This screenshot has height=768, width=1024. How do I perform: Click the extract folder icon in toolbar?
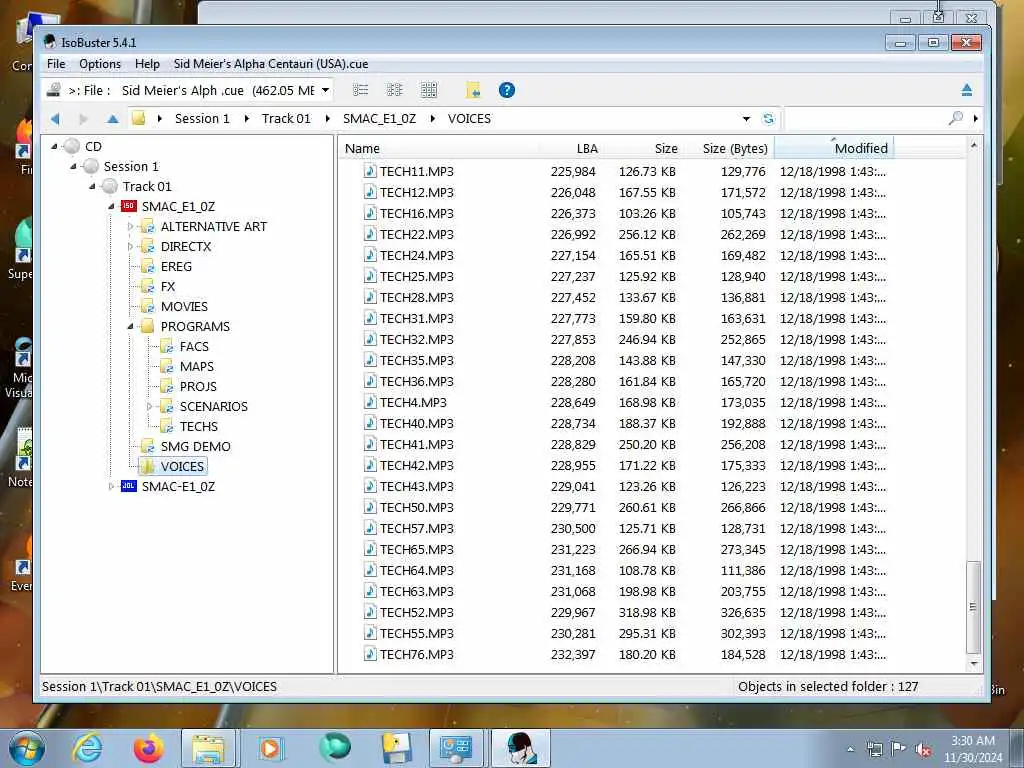click(473, 90)
